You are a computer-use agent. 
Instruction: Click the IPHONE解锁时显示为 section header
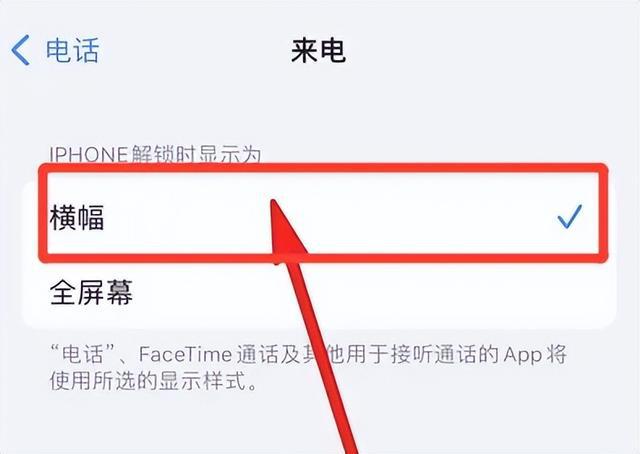(155, 155)
